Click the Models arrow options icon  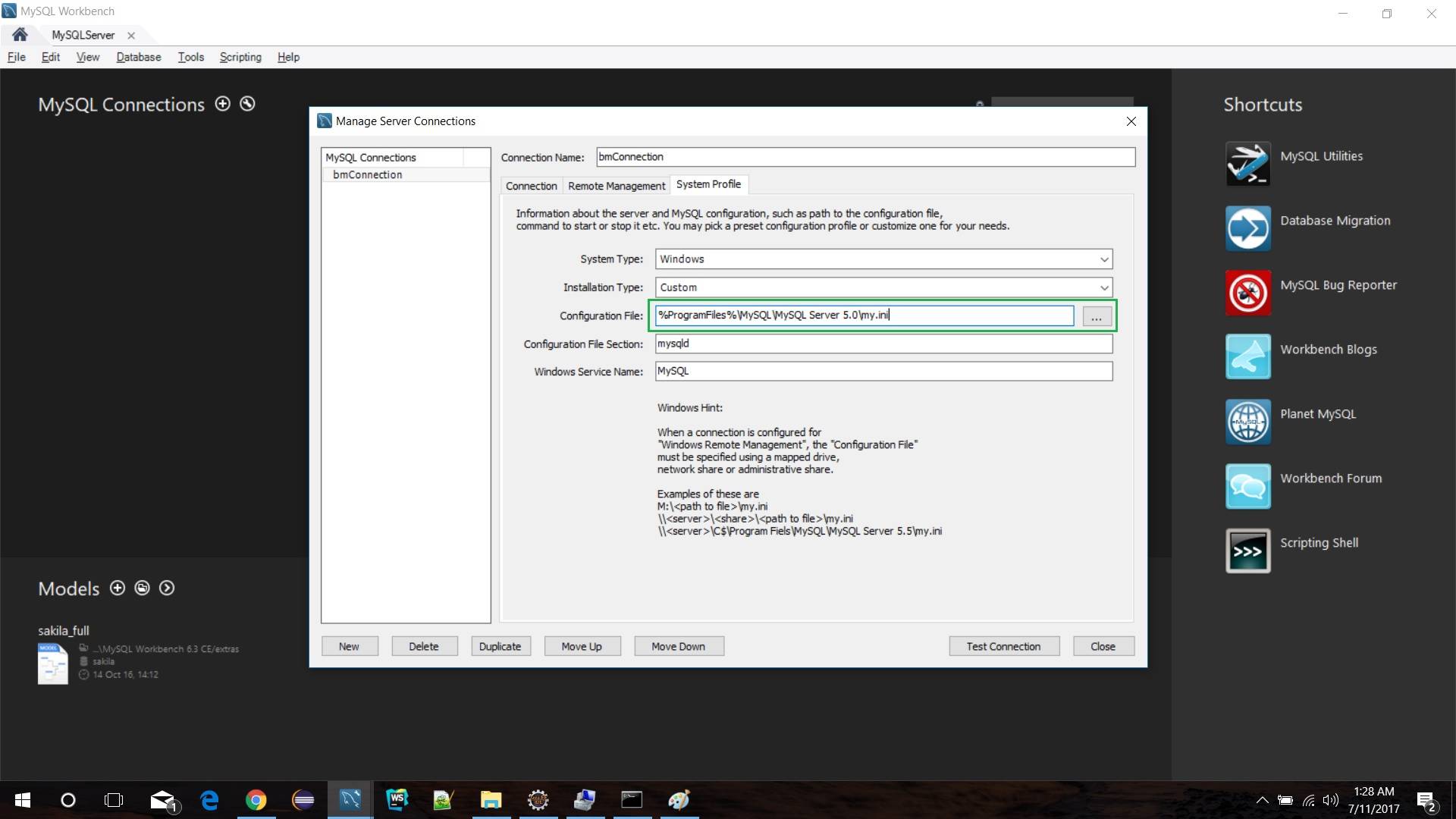tap(167, 588)
